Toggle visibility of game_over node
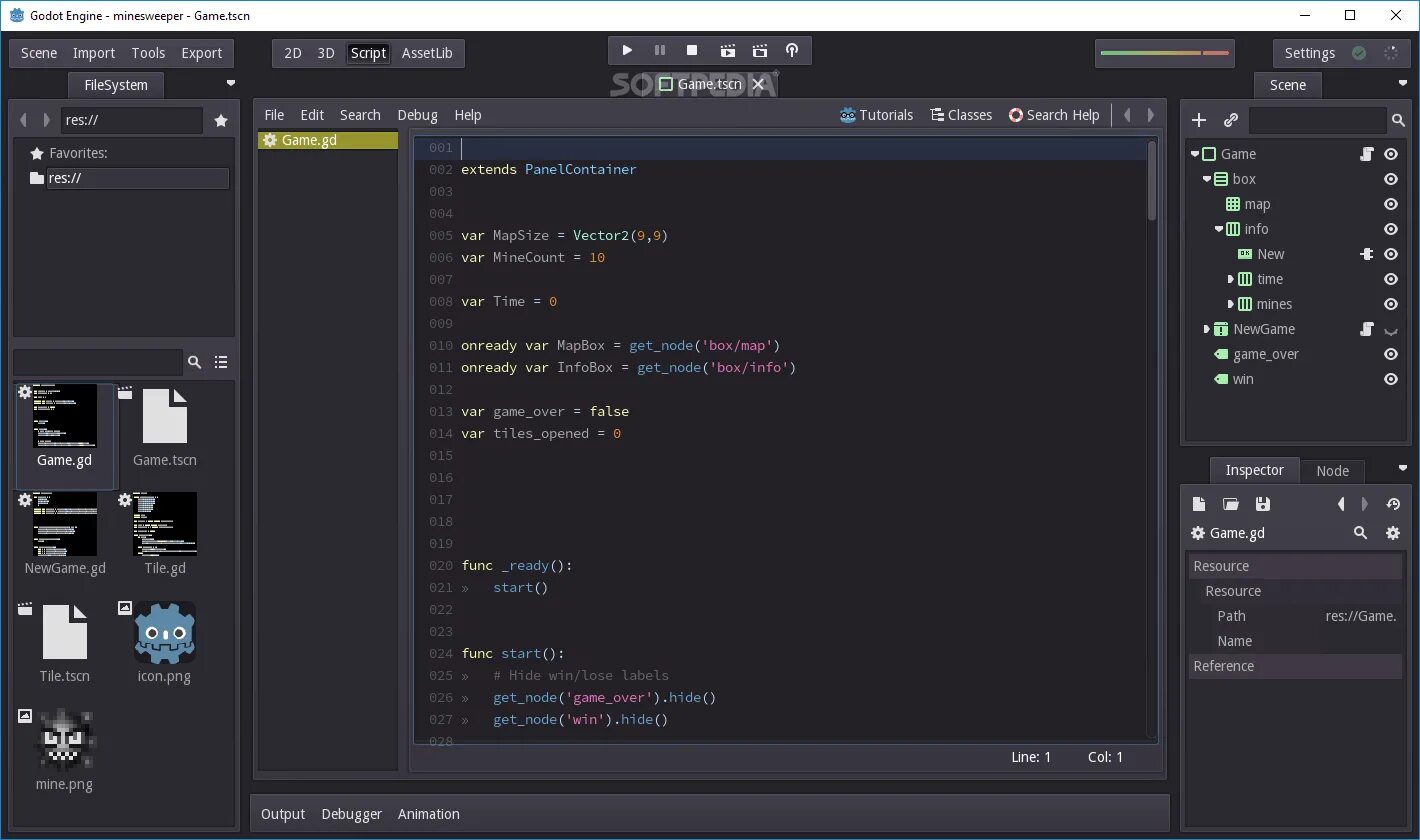1420x840 pixels. pos(1391,354)
